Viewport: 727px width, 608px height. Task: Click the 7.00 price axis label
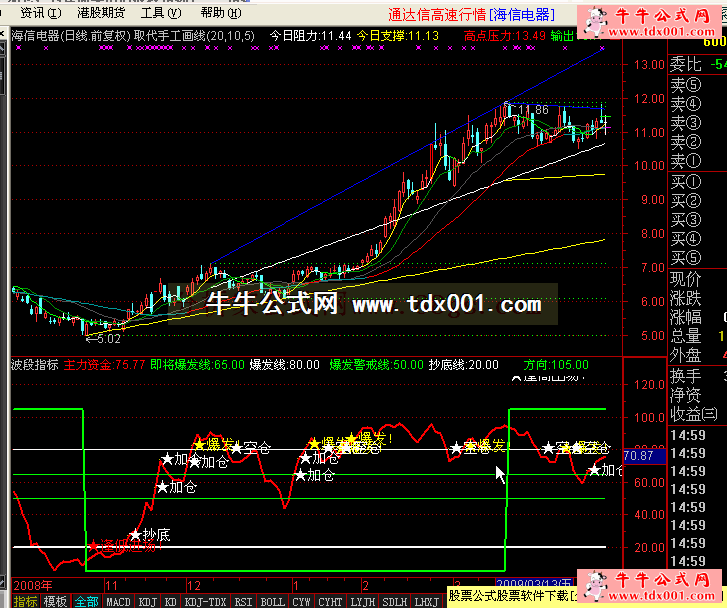pos(653,268)
